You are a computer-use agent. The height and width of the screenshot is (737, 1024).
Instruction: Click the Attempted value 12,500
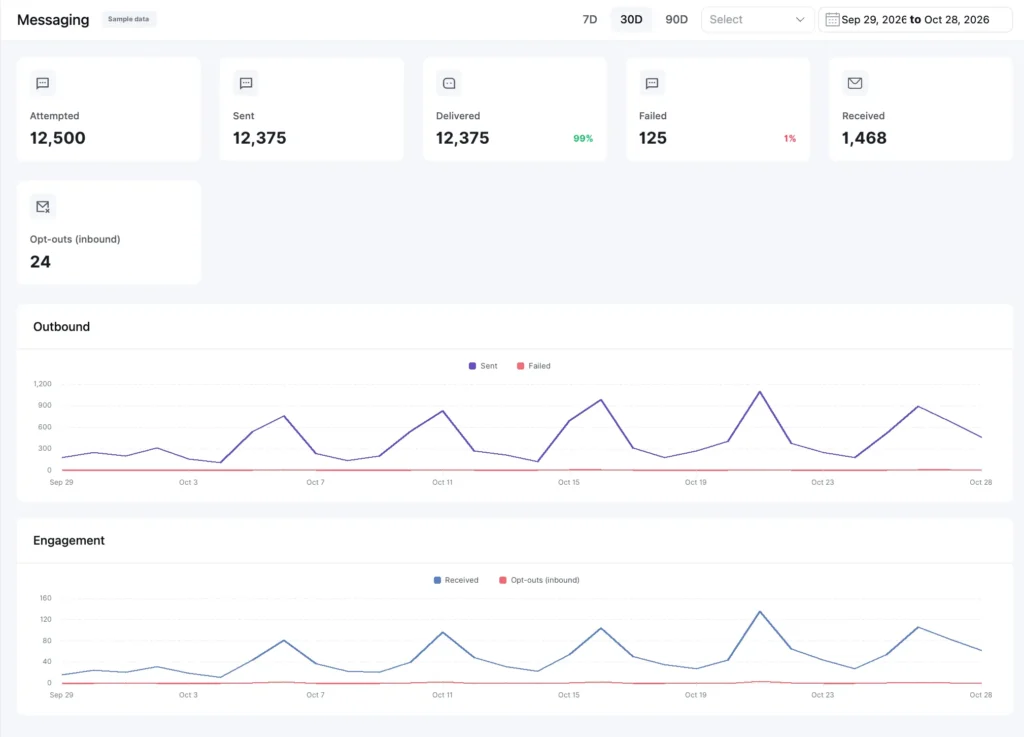coord(57,138)
